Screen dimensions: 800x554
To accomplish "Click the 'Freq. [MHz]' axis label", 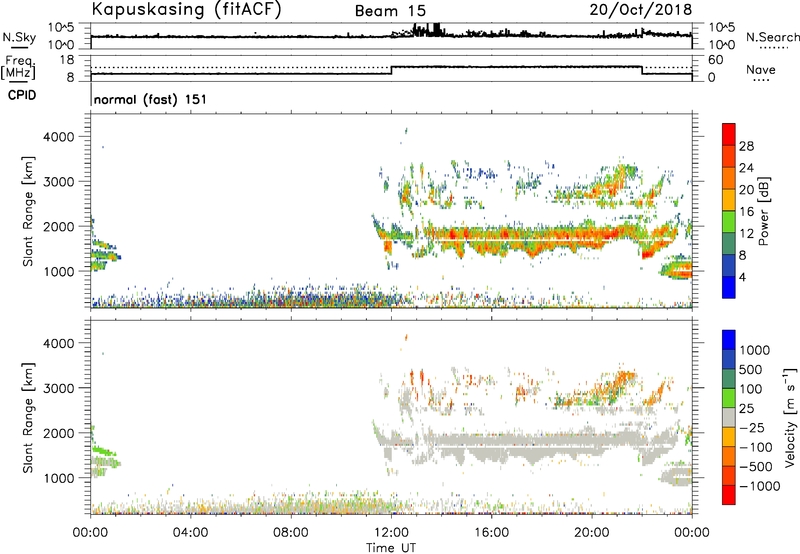I will (18, 68).
